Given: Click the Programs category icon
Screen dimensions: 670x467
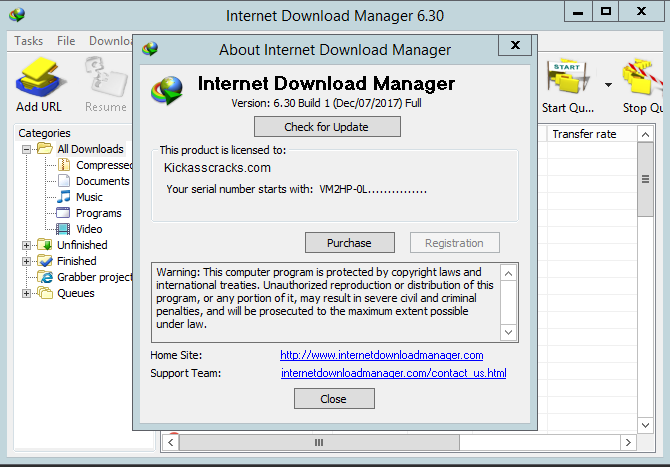Looking at the screenshot, I should point(63,212).
